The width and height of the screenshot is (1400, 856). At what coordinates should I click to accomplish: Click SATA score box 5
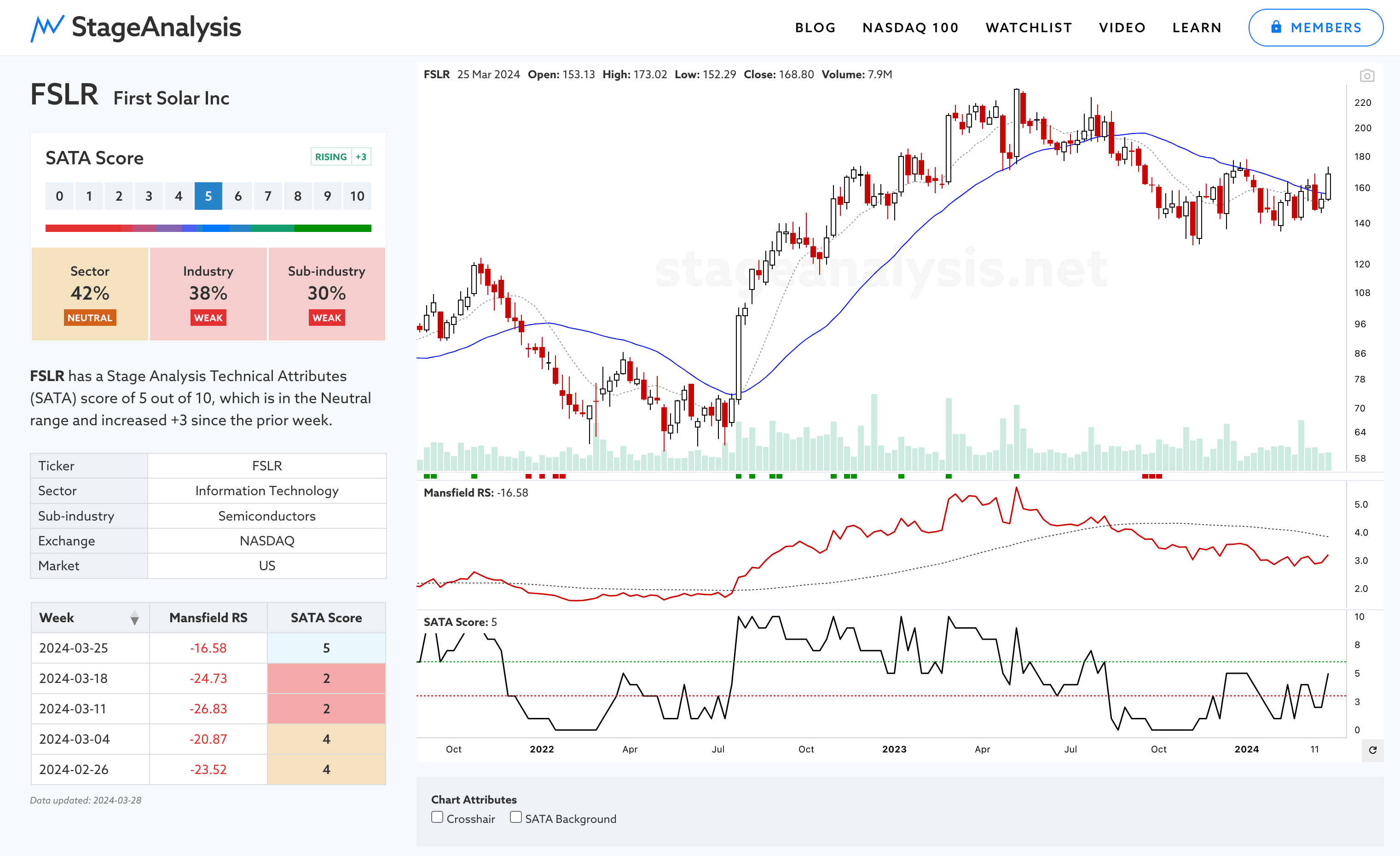208,196
